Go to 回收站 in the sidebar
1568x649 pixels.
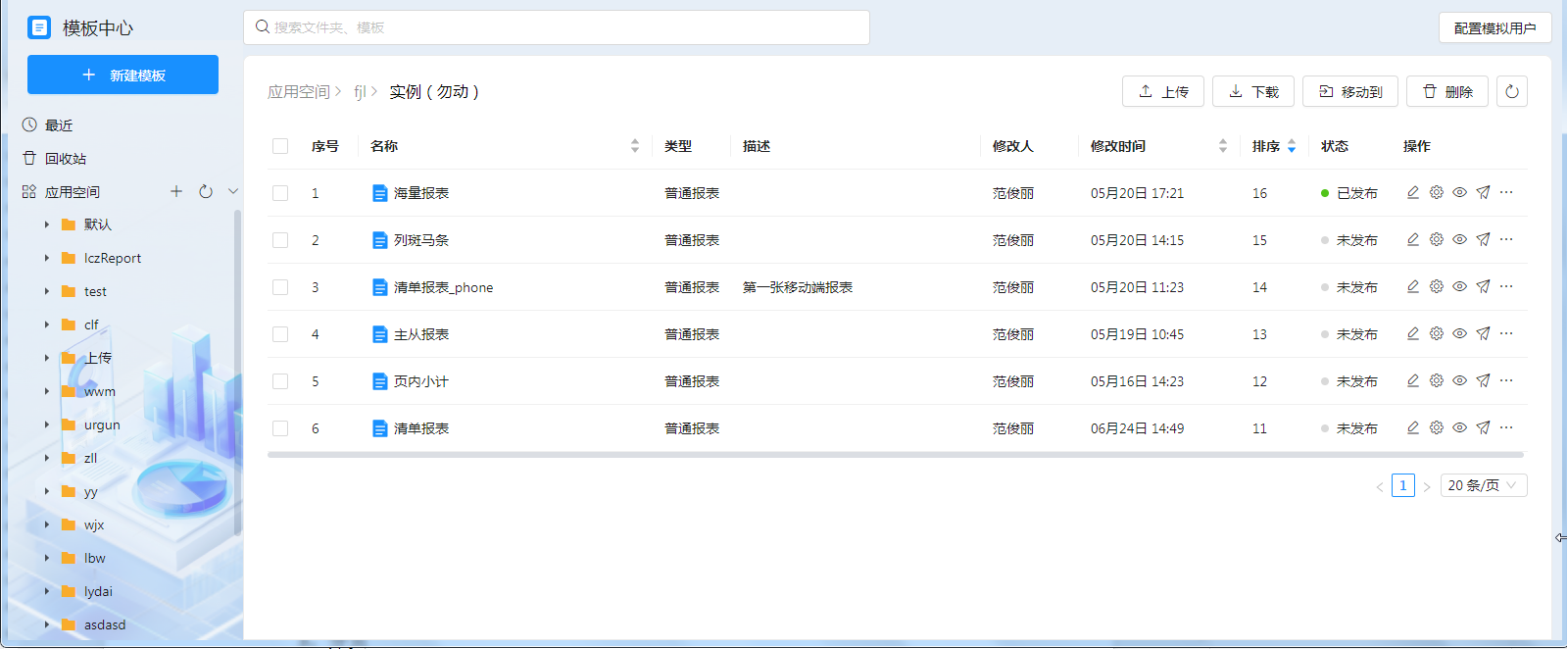[65, 159]
